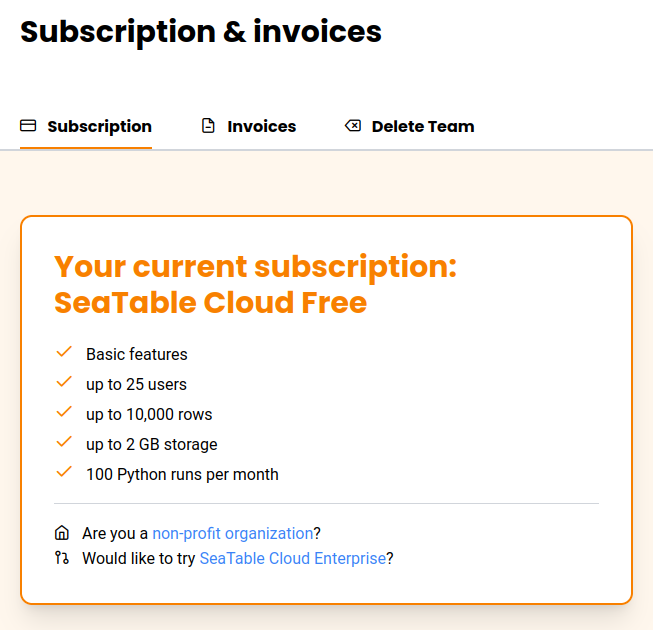Click the up to 10,000 rows text
Viewport: 653px width, 630px height.
[149, 414]
